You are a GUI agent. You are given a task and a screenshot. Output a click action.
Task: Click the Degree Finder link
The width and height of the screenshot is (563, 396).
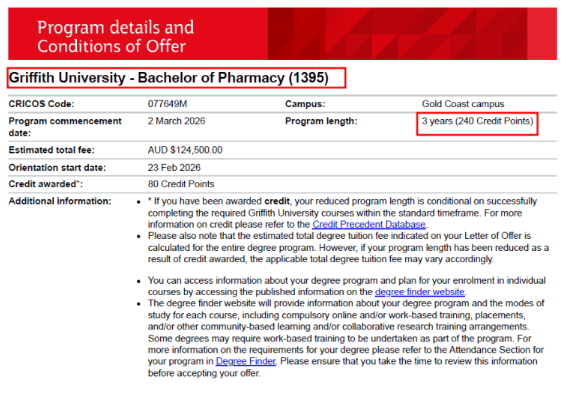[x=246, y=361]
